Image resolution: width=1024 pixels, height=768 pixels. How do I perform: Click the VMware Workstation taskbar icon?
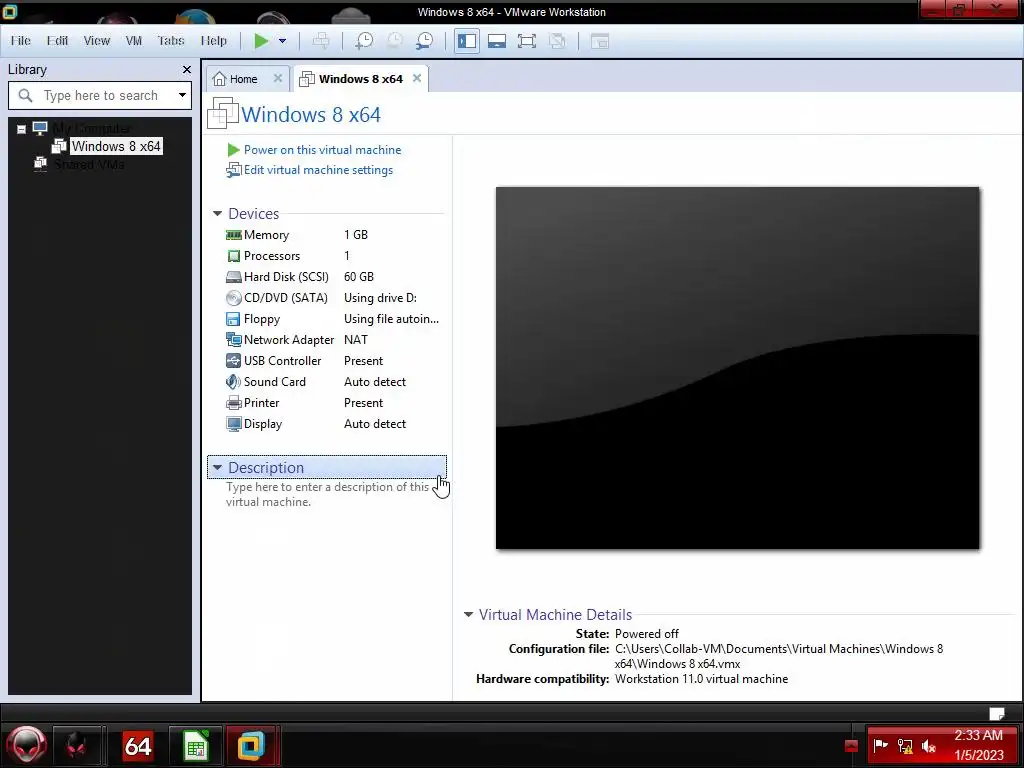pyautogui.click(x=251, y=745)
